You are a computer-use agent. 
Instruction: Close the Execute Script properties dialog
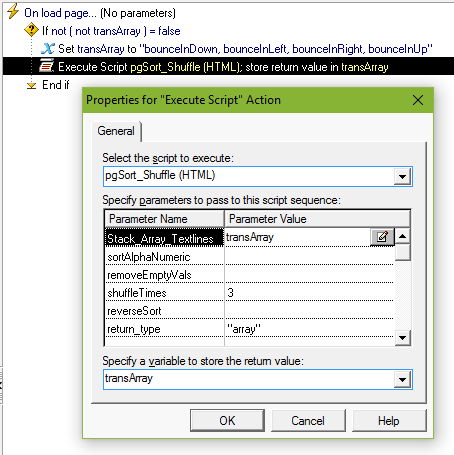point(418,100)
